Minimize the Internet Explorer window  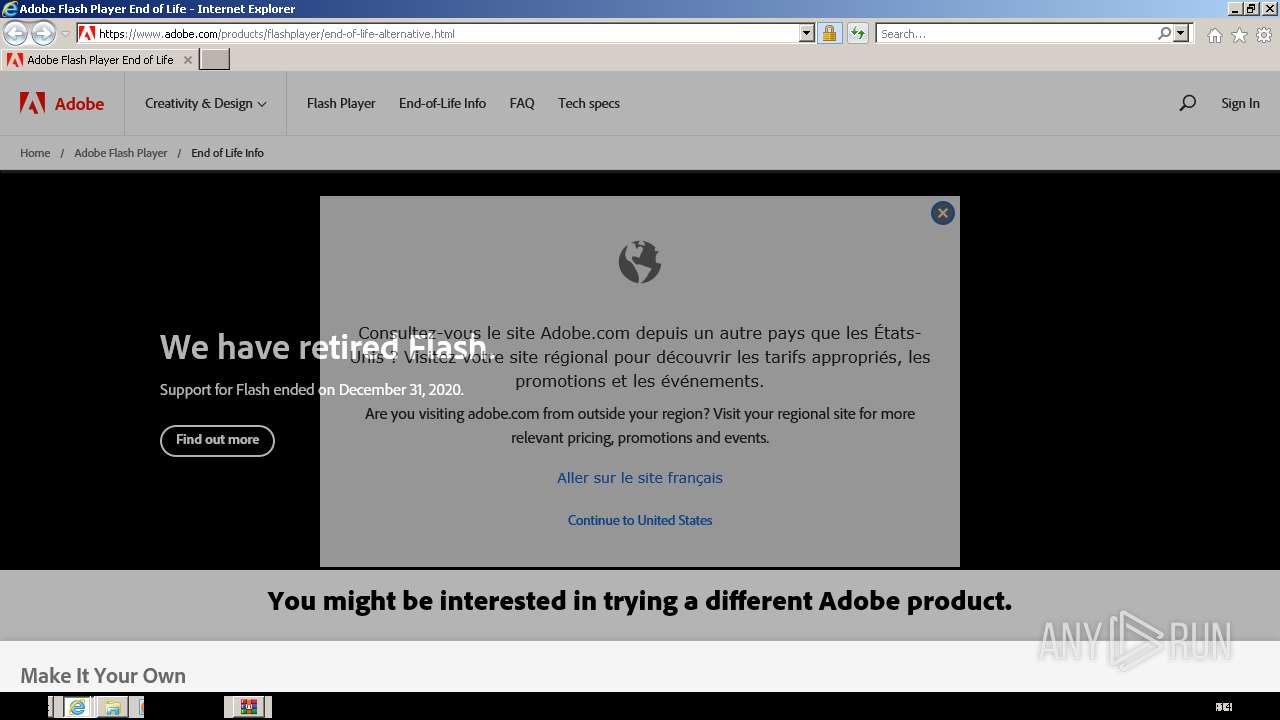[x=1233, y=8]
